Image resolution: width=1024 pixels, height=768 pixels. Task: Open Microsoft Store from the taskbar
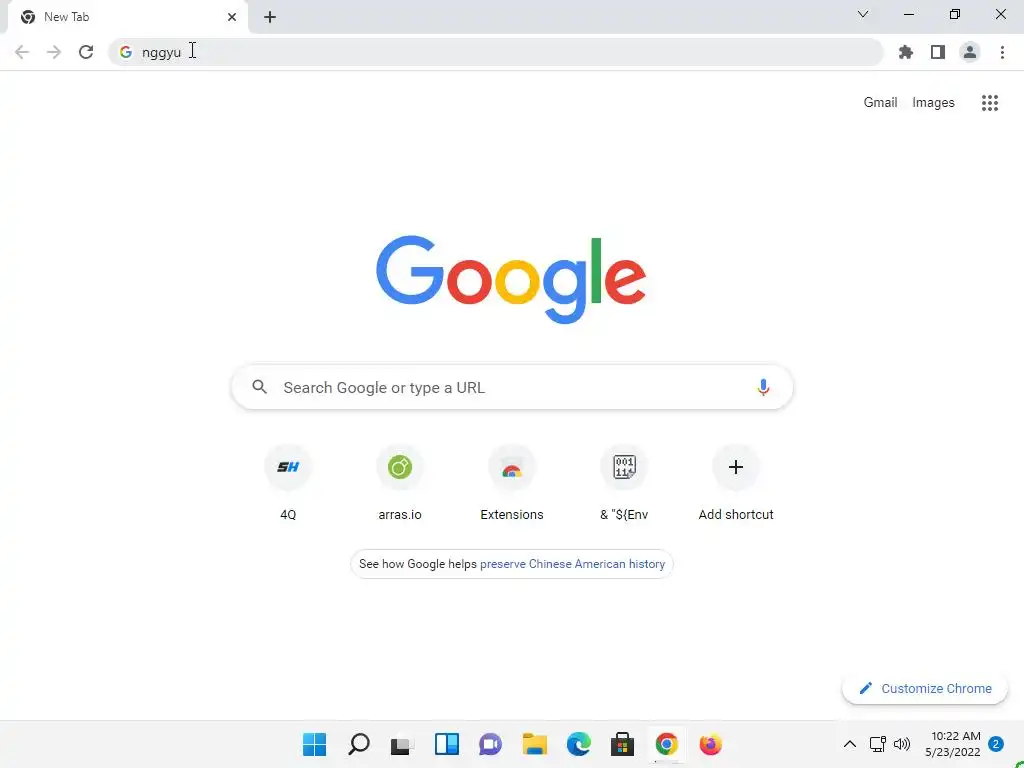[622, 744]
